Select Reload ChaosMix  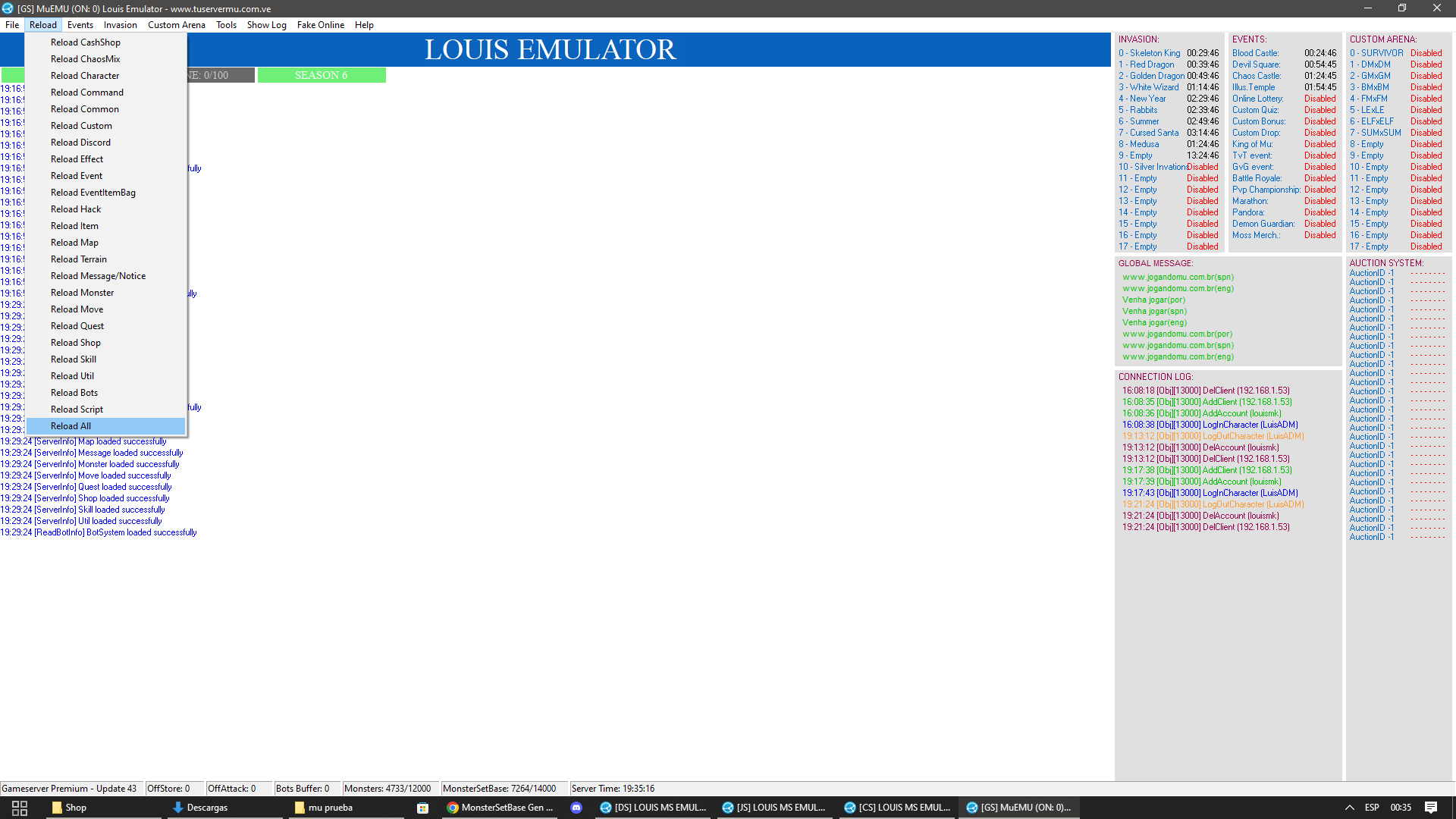[x=106, y=59]
